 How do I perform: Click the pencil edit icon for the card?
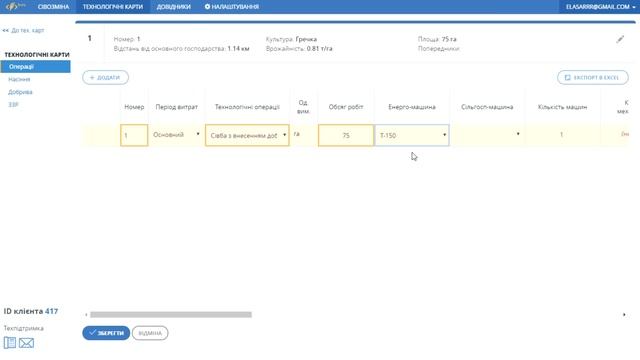(x=620, y=39)
